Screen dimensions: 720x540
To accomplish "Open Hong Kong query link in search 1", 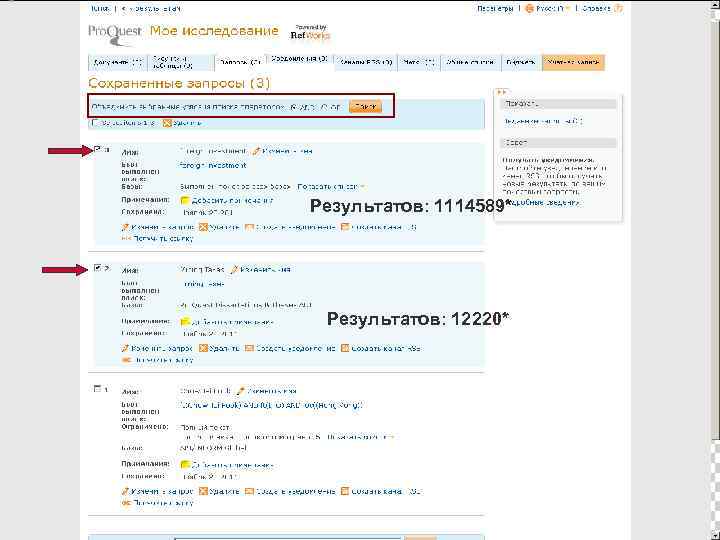I will [x=270, y=405].
